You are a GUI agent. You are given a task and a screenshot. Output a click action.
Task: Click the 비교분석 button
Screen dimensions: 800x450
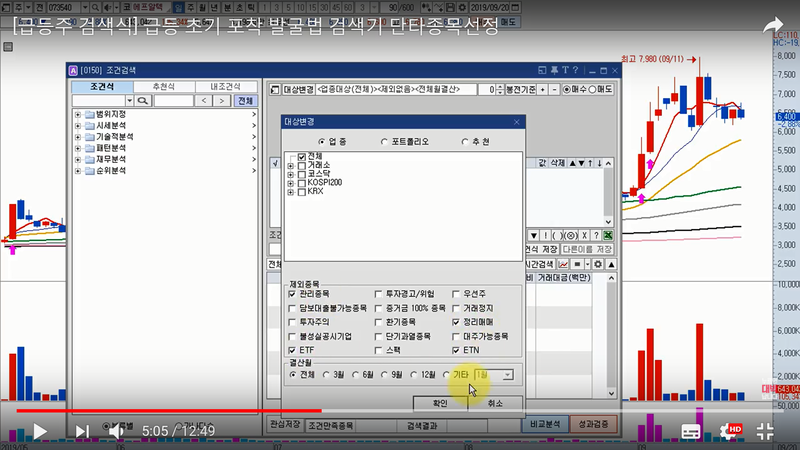545,424
